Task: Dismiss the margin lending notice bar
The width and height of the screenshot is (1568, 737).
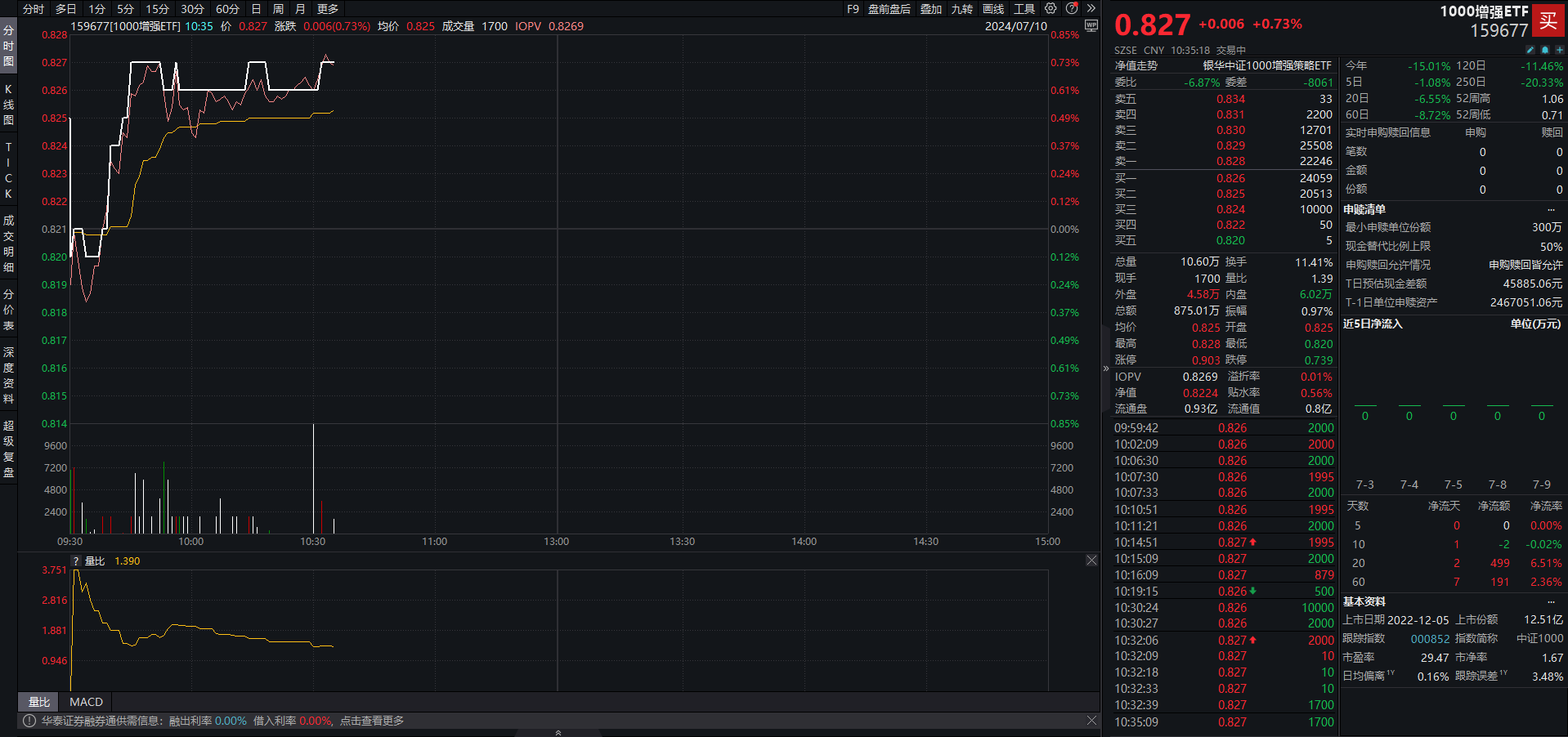Action: pos(1091,721)
